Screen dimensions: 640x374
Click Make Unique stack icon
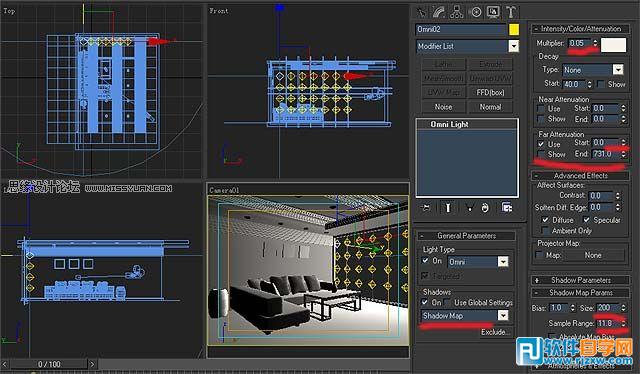469,208
